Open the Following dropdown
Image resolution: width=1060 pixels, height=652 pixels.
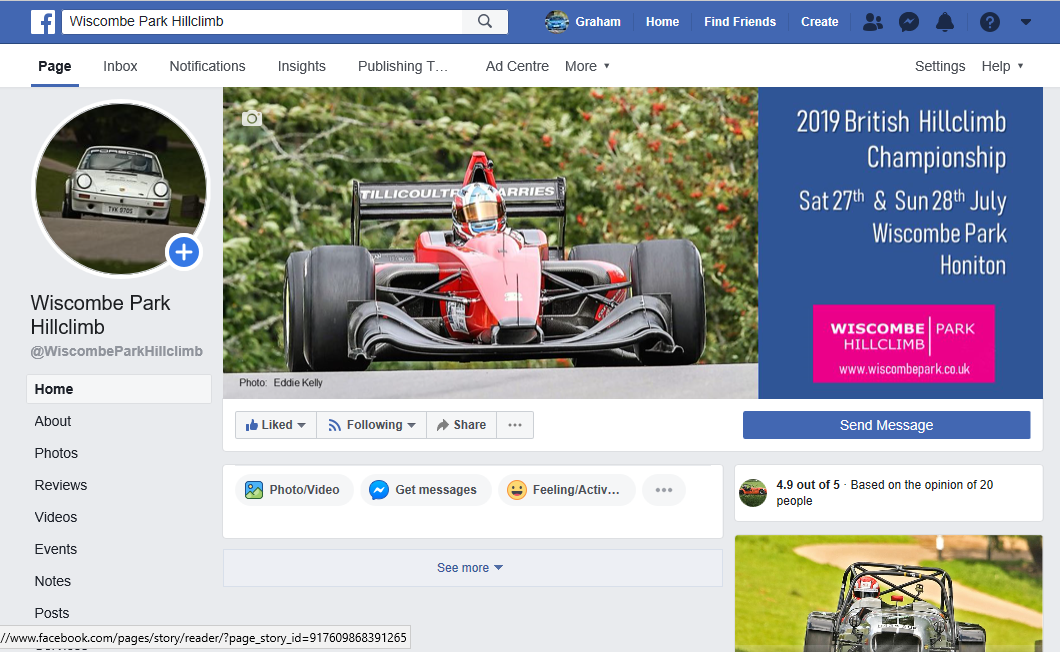click(371, 425)
